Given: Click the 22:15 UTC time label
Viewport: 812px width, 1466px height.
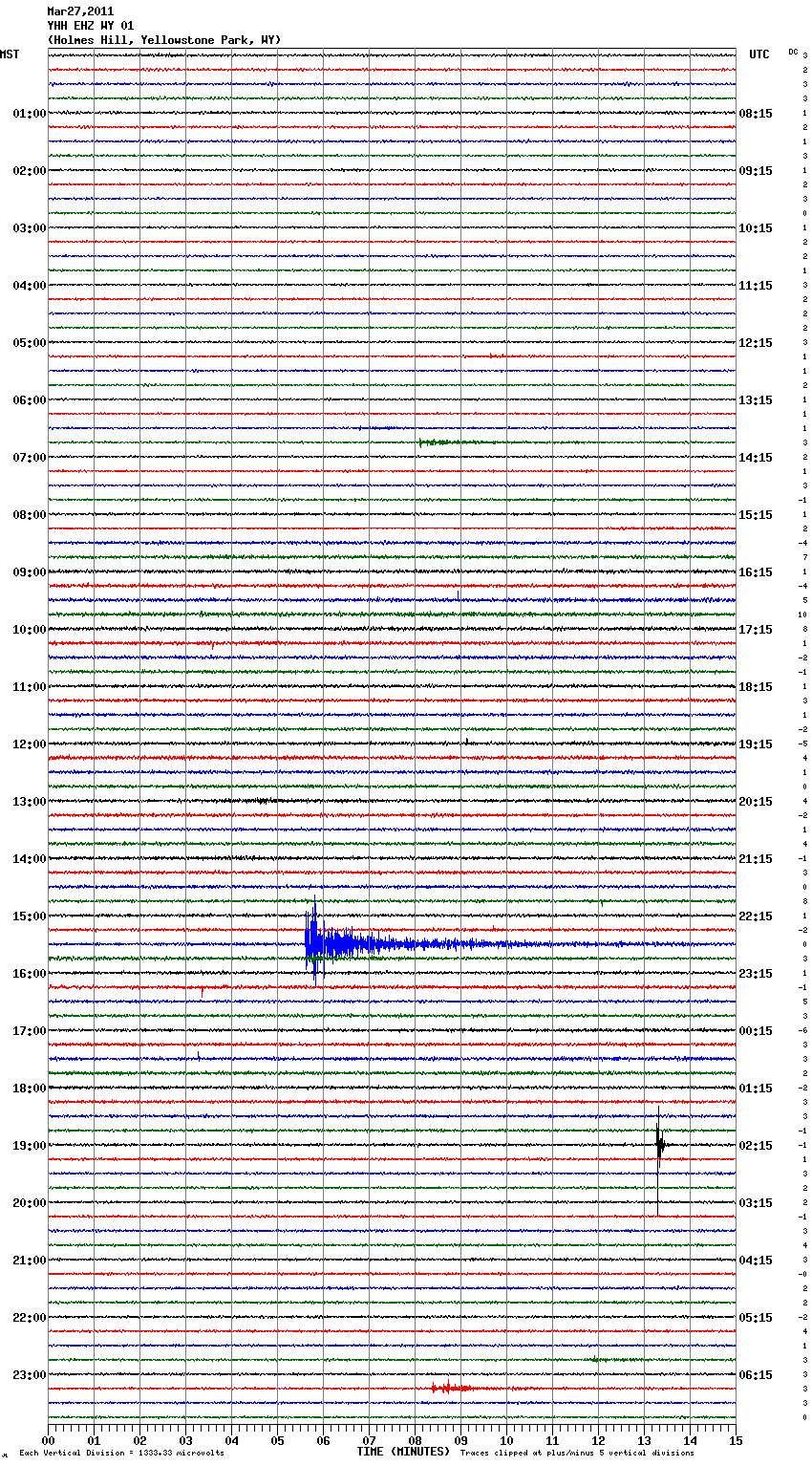Looking at the screenshot, I should (756, 916).
